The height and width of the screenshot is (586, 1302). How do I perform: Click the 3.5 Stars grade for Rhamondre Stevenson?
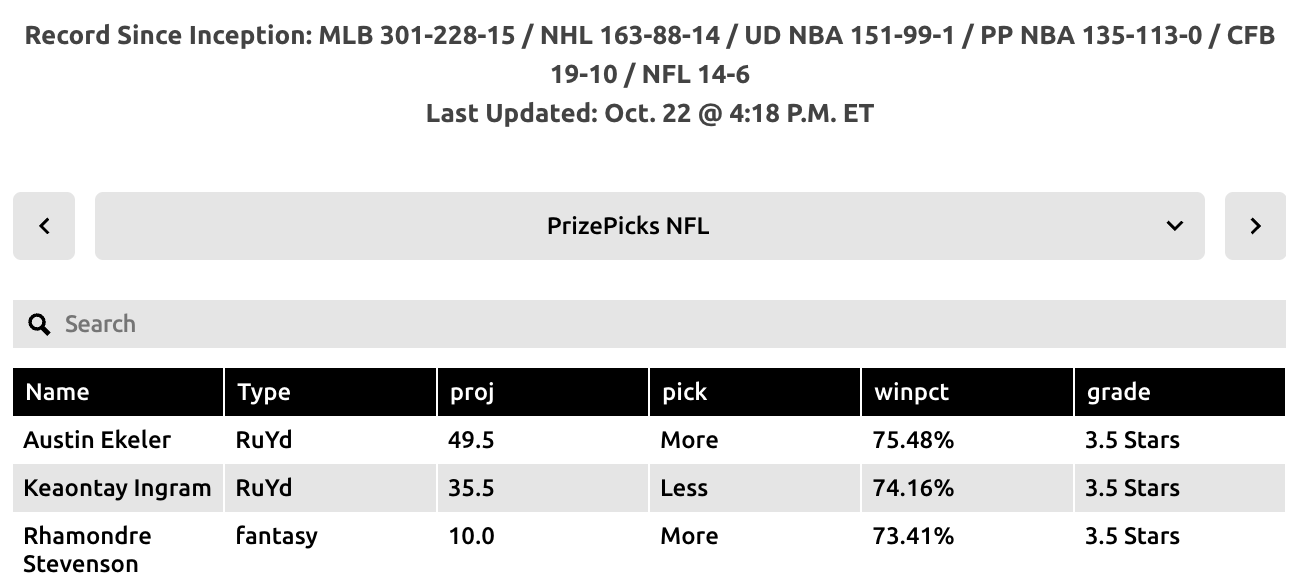coord(1131,536)
